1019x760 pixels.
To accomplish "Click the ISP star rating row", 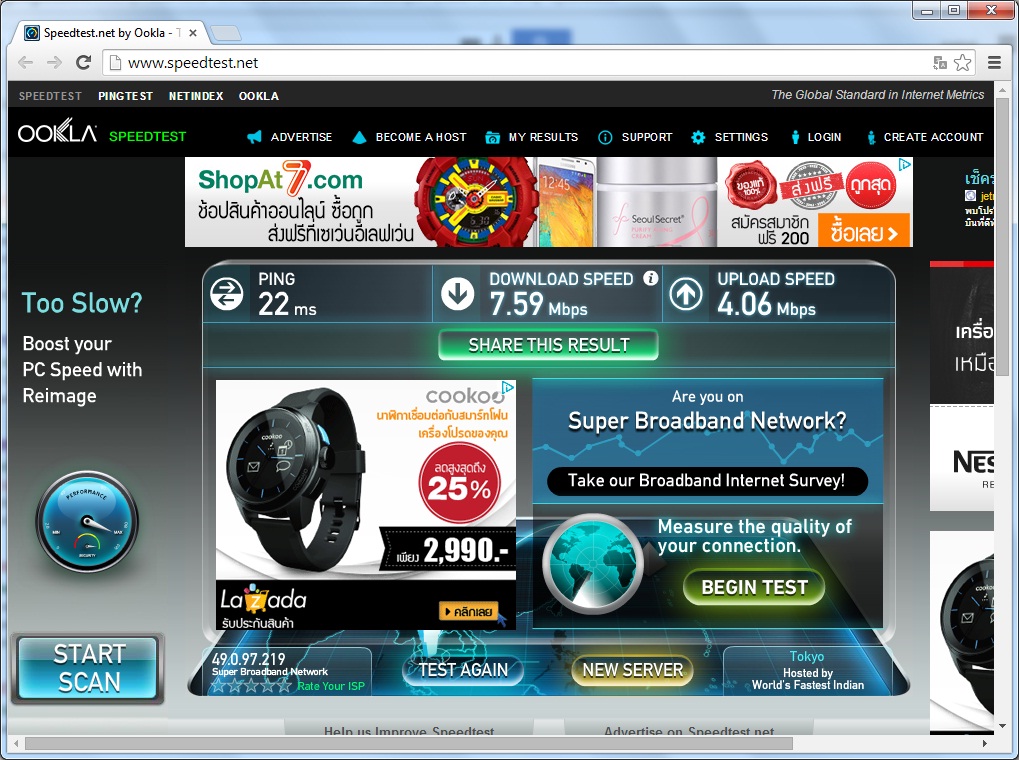I will tap(252, 685).
